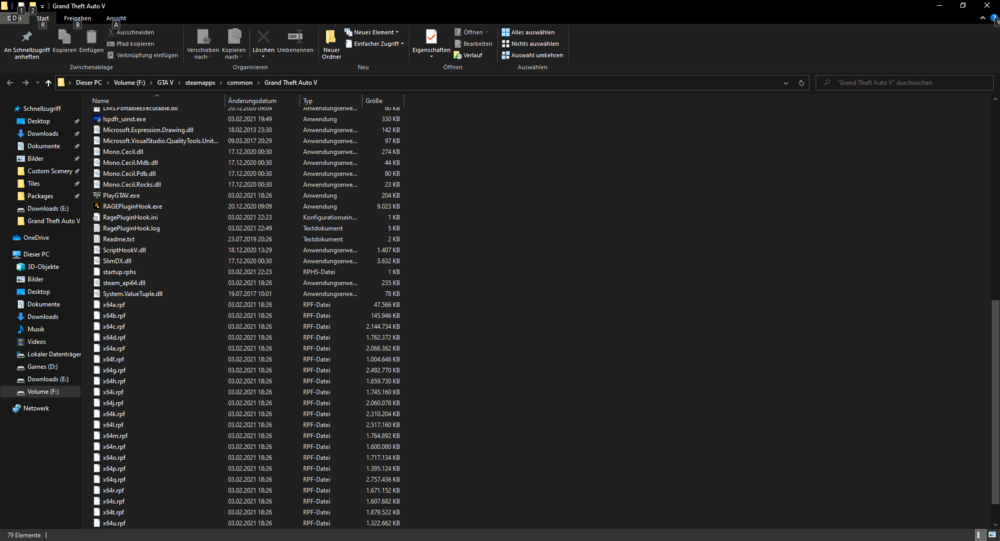1000x541 pixels.
Task: Click Pfad kopieren
Action: [131, 43]
